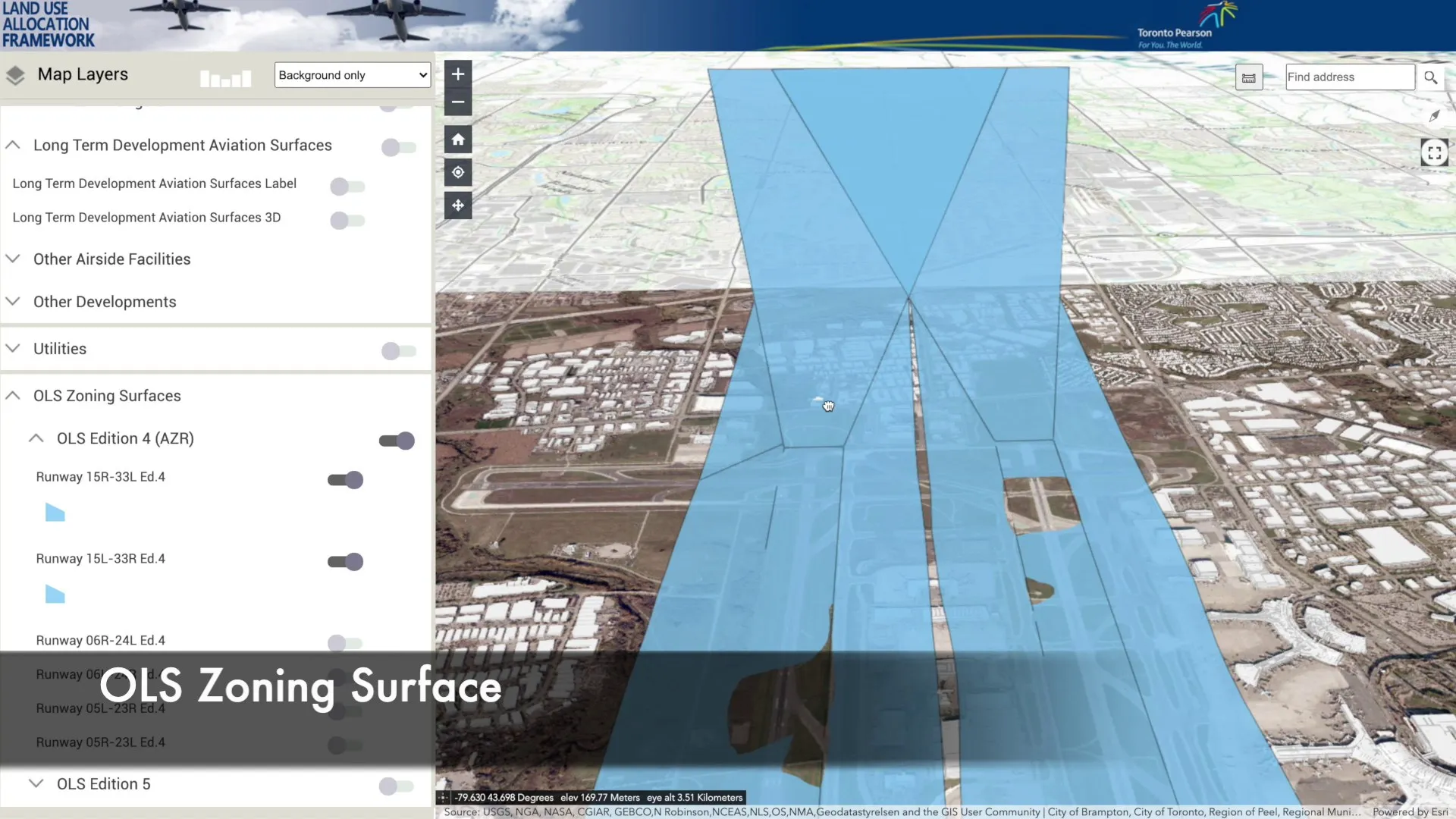The image size is (1456, 819).
Task: Expand the OLS Edition 5 subgroup
Action: pos(36,783)
